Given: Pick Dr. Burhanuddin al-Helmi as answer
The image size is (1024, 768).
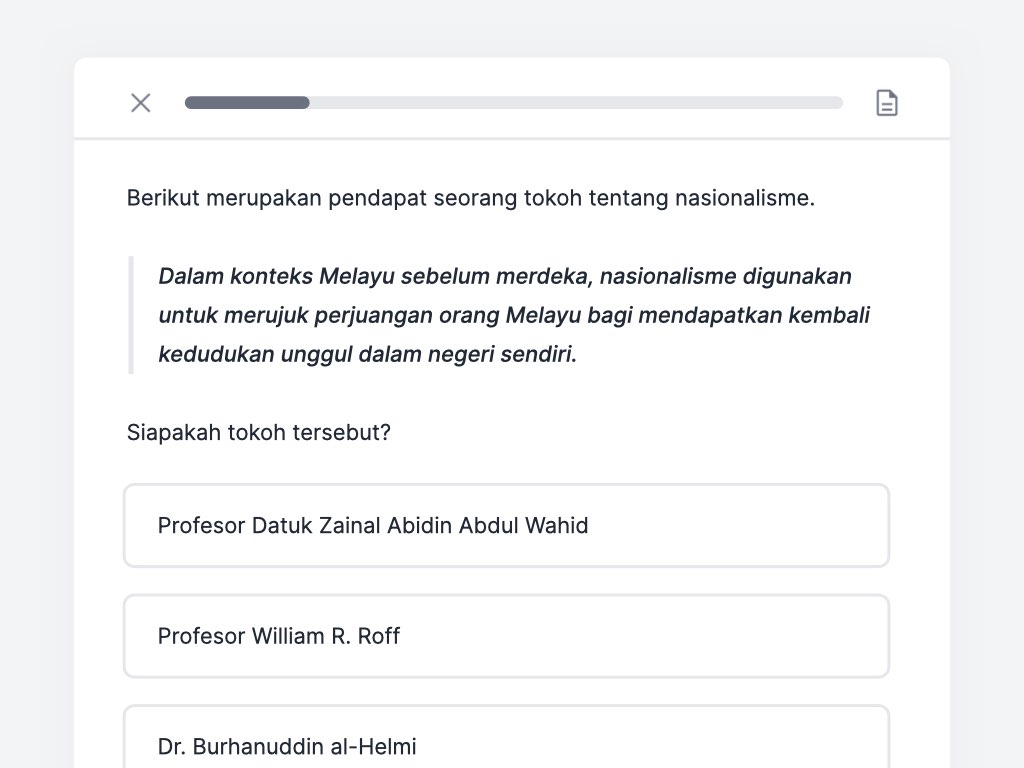Looking at the screenshot, I should 506,737.
